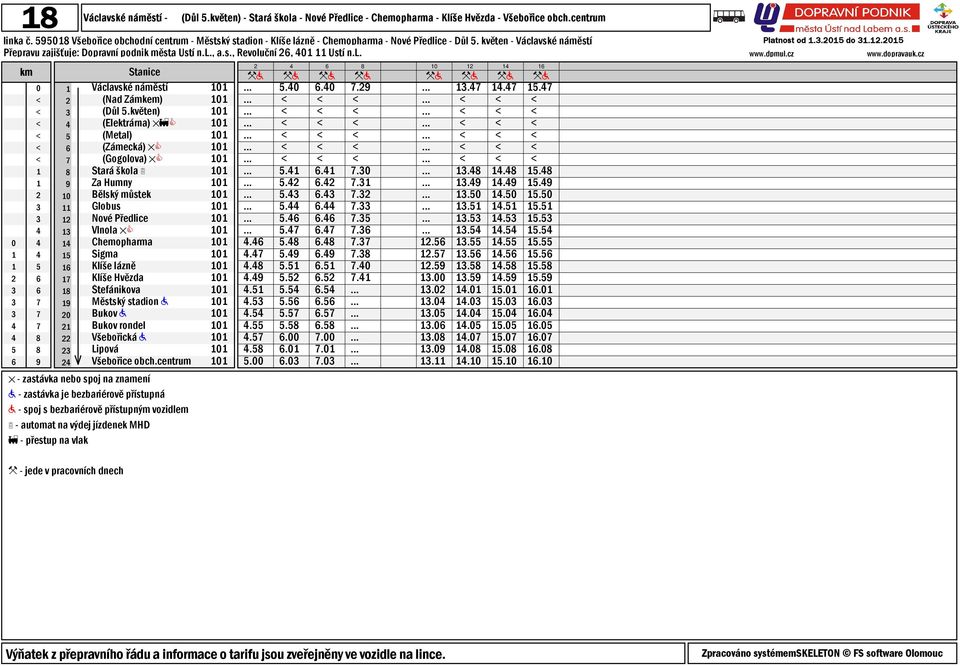The width and height of the screenshot is (960, 666).
Task: Click the 5.40 departure from Václavské náměstí
Action: coord(289,88)
